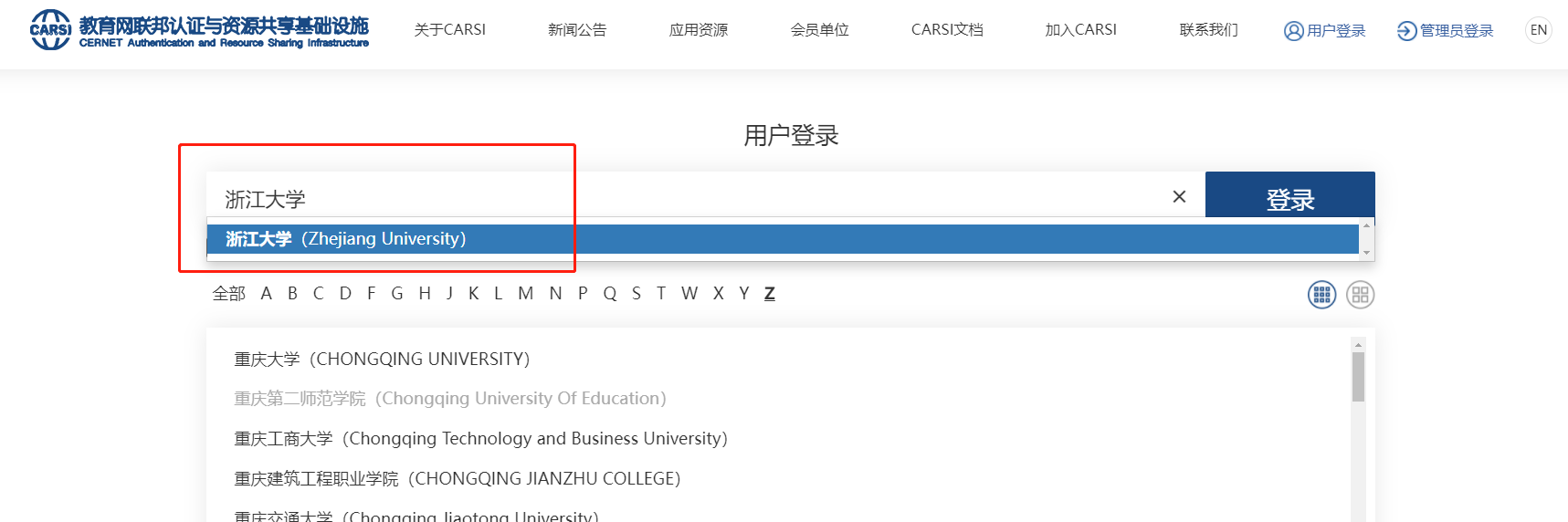Open the 会员单位 menu item
The height and width of the screenshot is (522, 1568).
(x=819, y=30)
